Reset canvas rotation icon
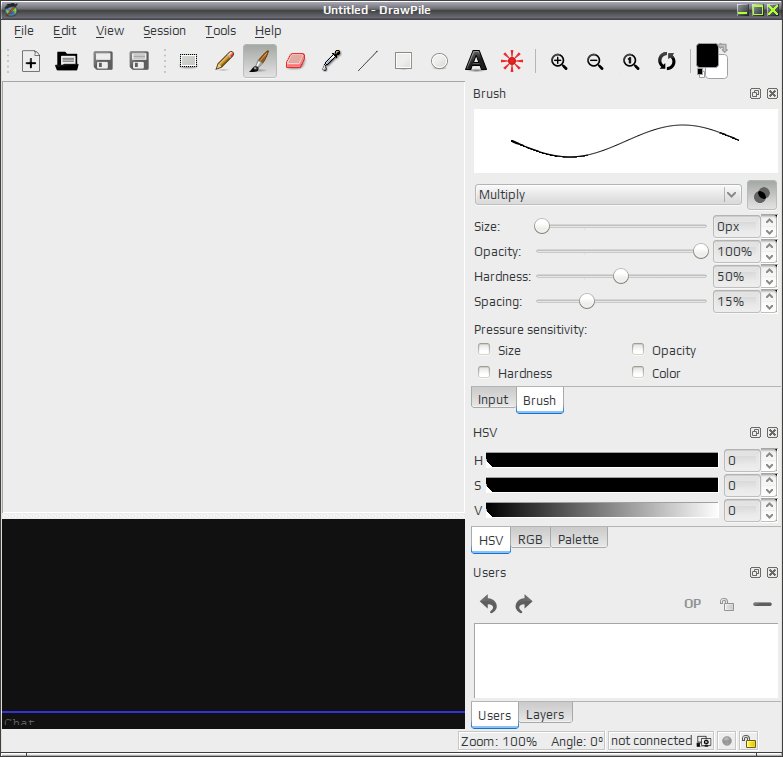Image resolution: width=783 pixels, height=757 pixels. point(667,61)
